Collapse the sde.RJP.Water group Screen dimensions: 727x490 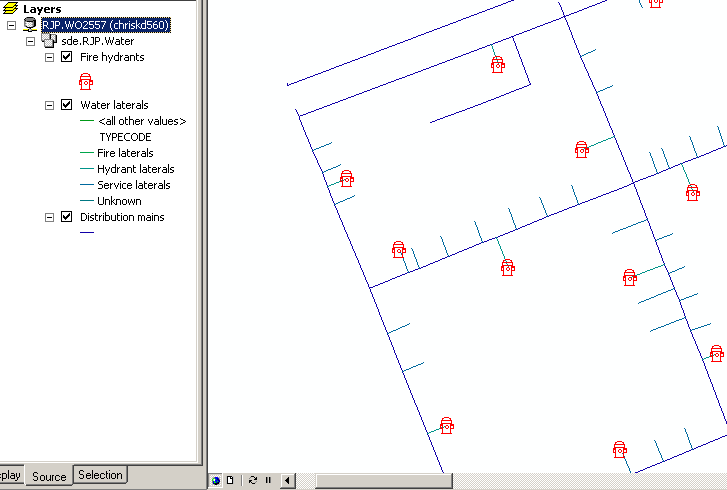tap(30, 41)
